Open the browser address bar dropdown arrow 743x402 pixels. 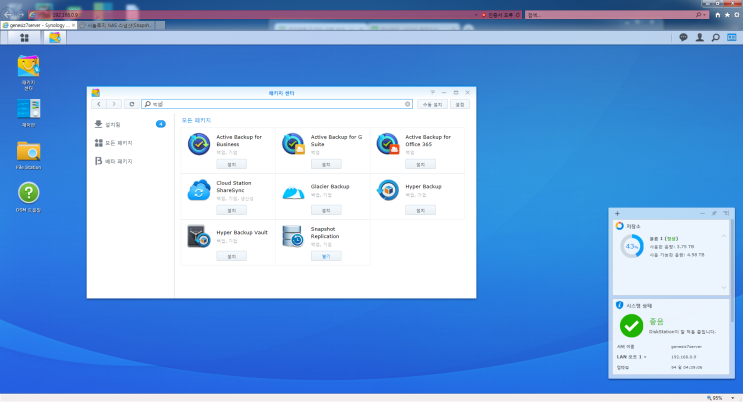pyautogui.click(x=476, y=15)
